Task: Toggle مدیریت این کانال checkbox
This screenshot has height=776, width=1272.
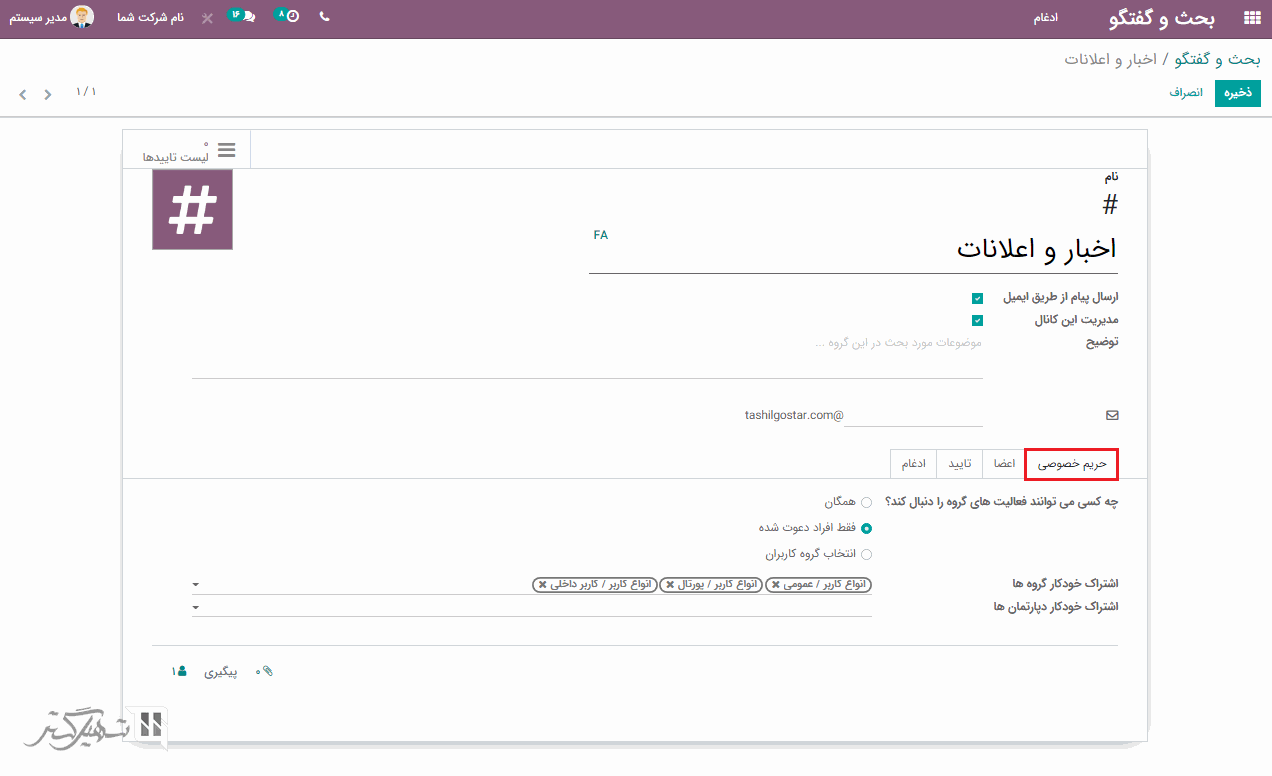Action: pos(977,321)
